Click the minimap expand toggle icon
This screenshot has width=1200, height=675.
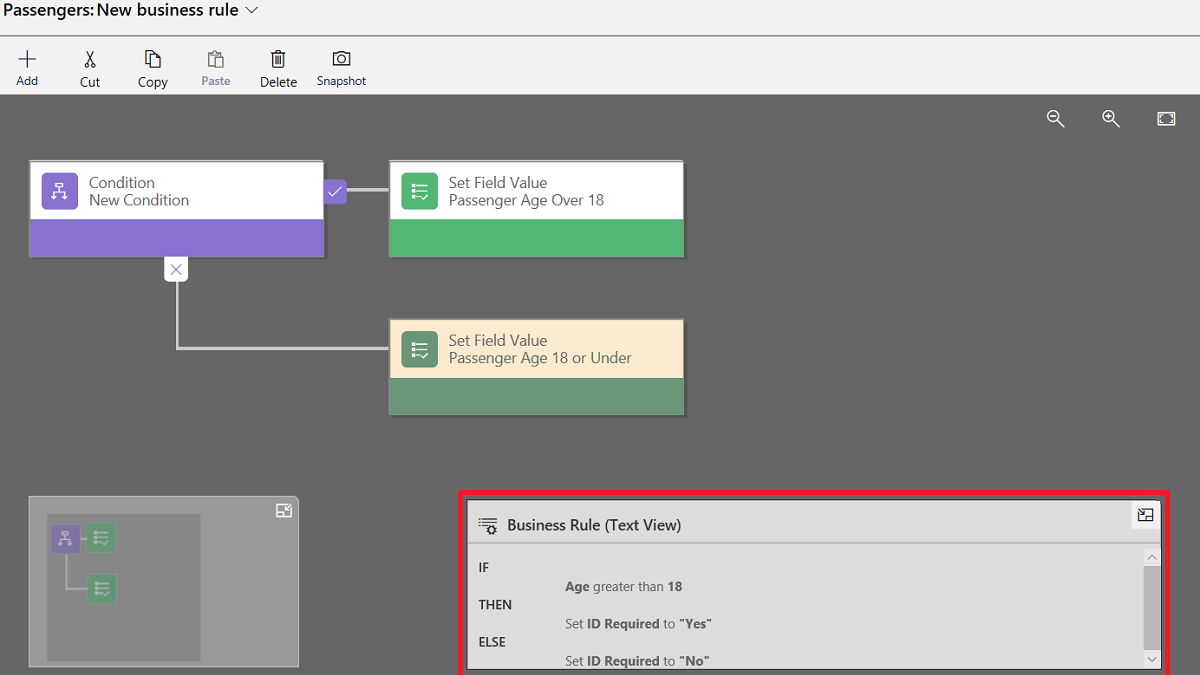[x=284, y=509]
